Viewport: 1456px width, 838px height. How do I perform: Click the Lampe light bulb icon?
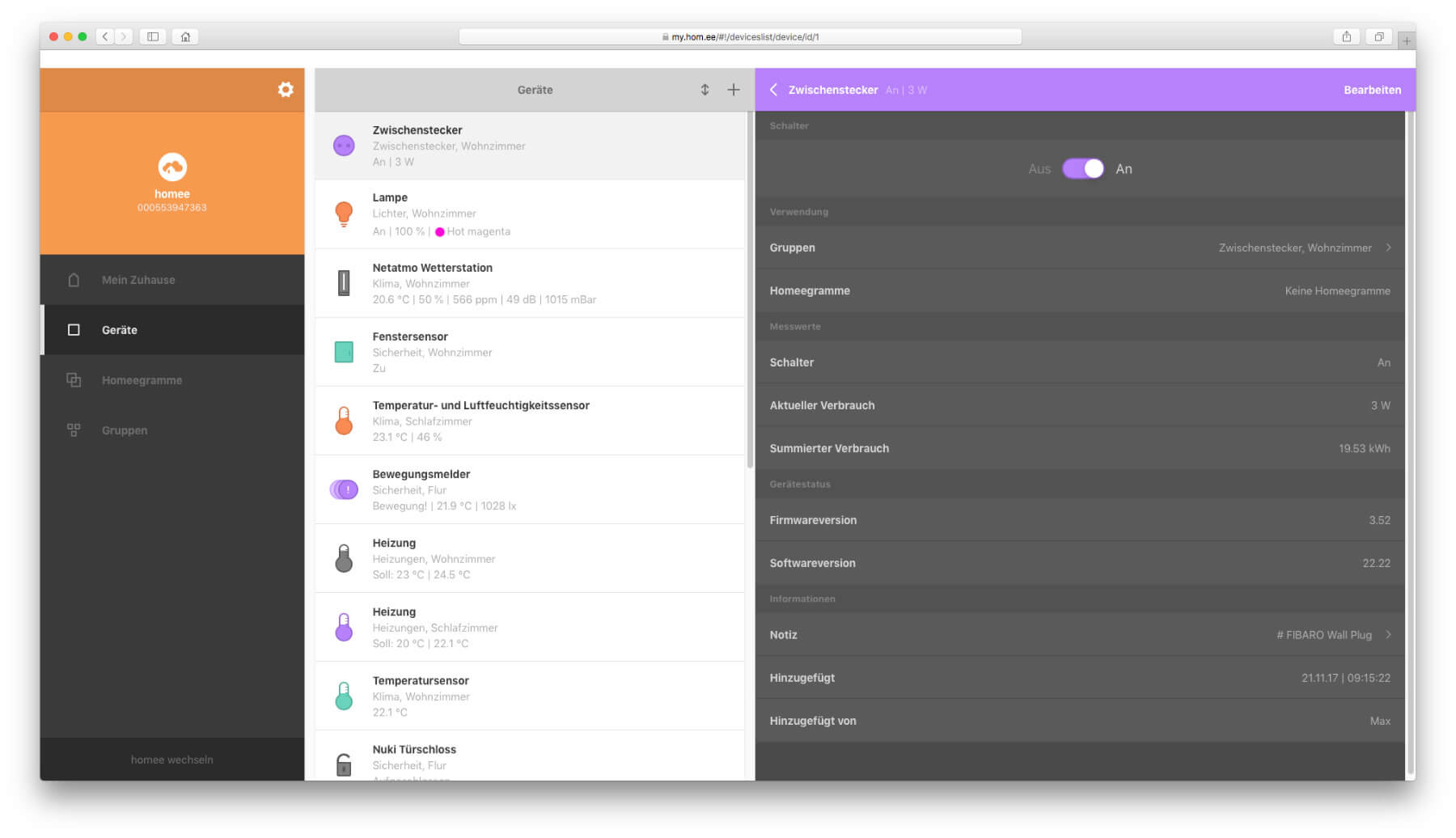344,214
